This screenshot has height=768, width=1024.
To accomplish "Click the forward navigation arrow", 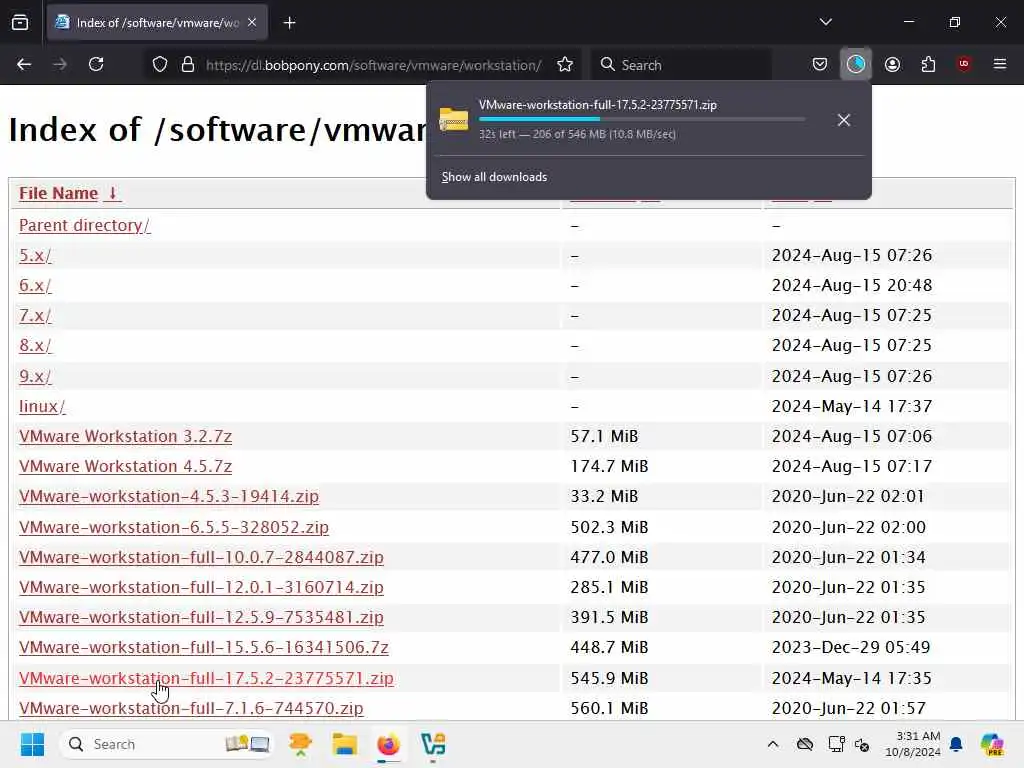I will [59, 64].
